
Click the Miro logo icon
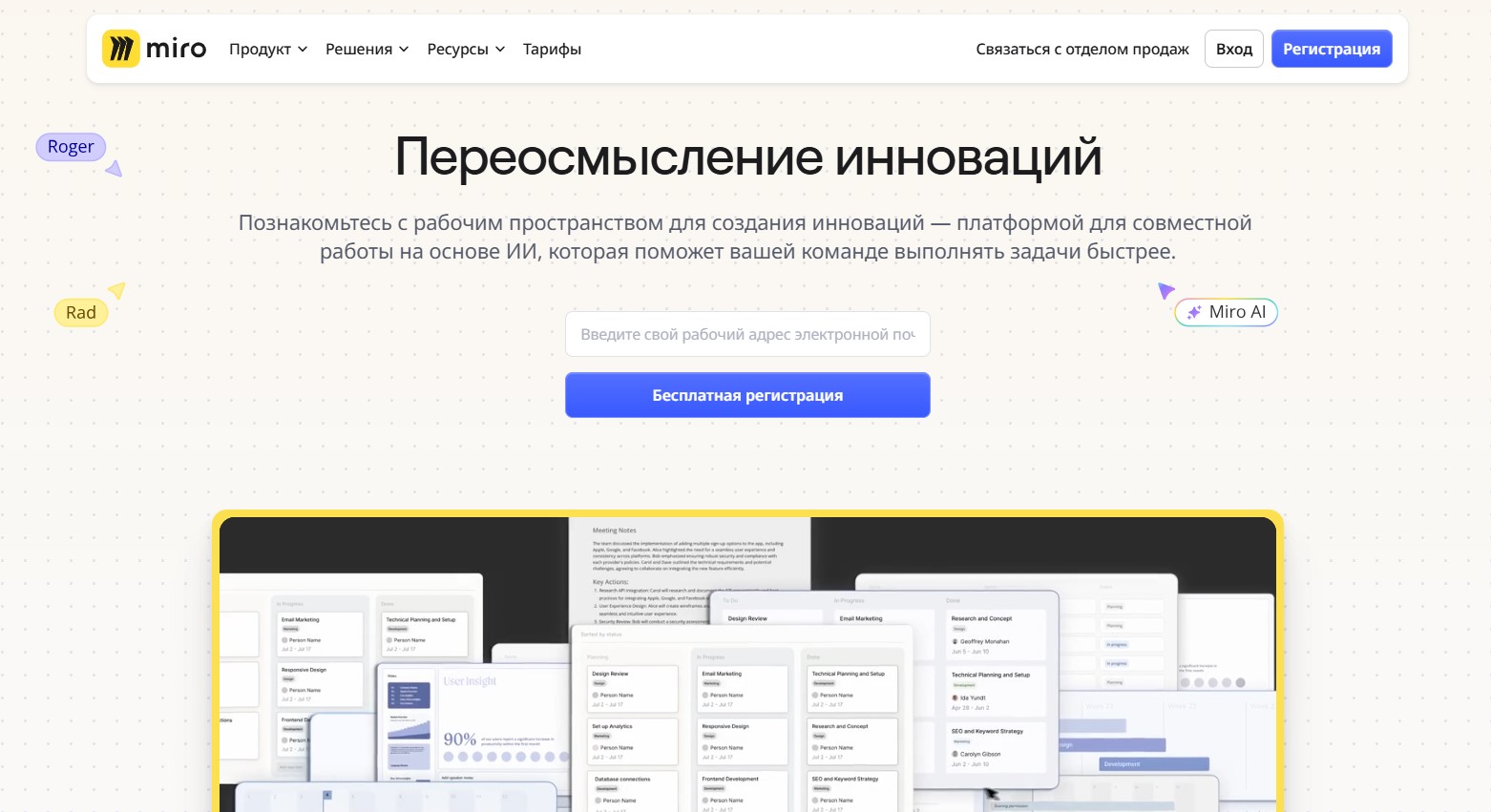pos(121,49)
